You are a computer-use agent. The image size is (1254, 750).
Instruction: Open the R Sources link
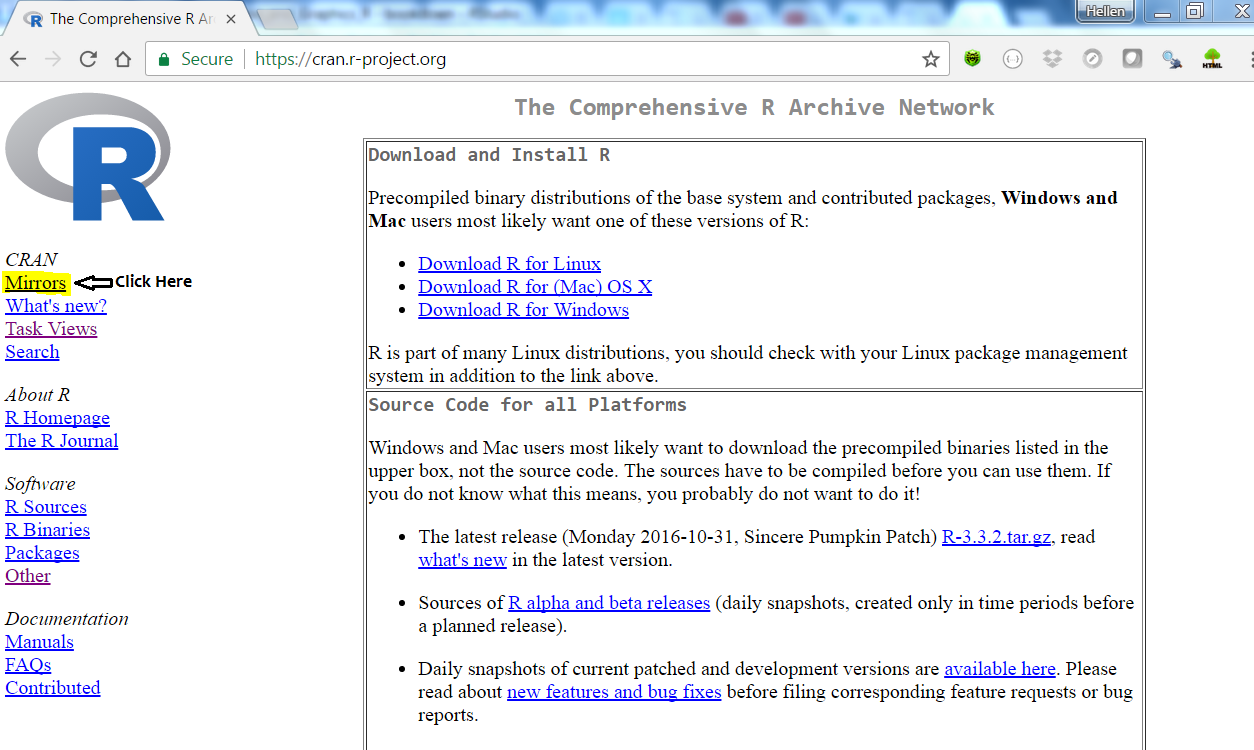(46, 507)
